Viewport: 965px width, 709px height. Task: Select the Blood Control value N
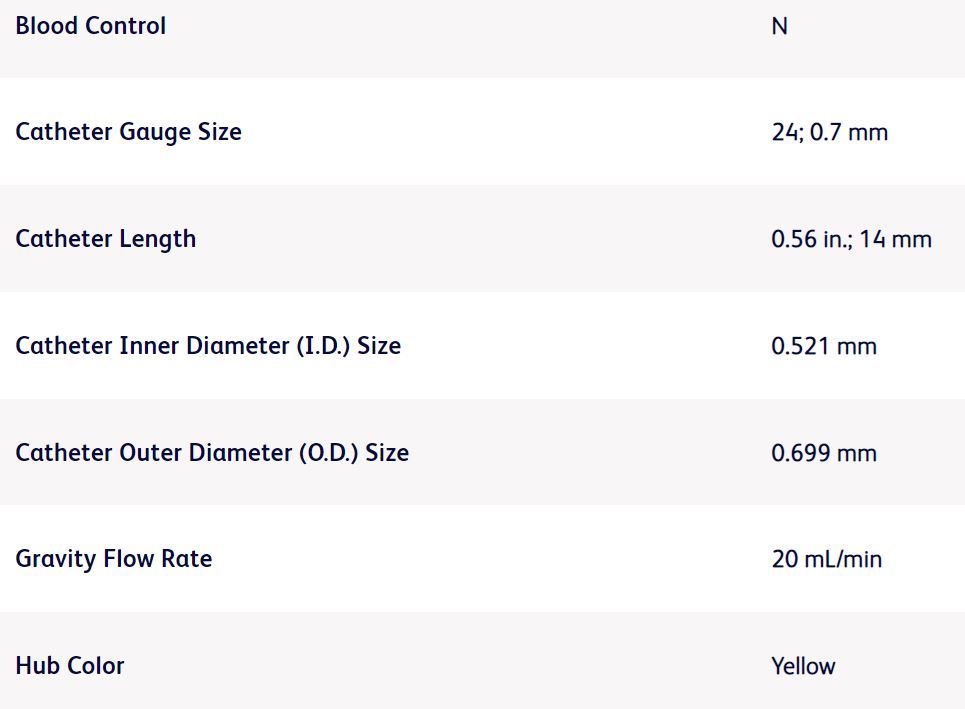tap(779, 27)
